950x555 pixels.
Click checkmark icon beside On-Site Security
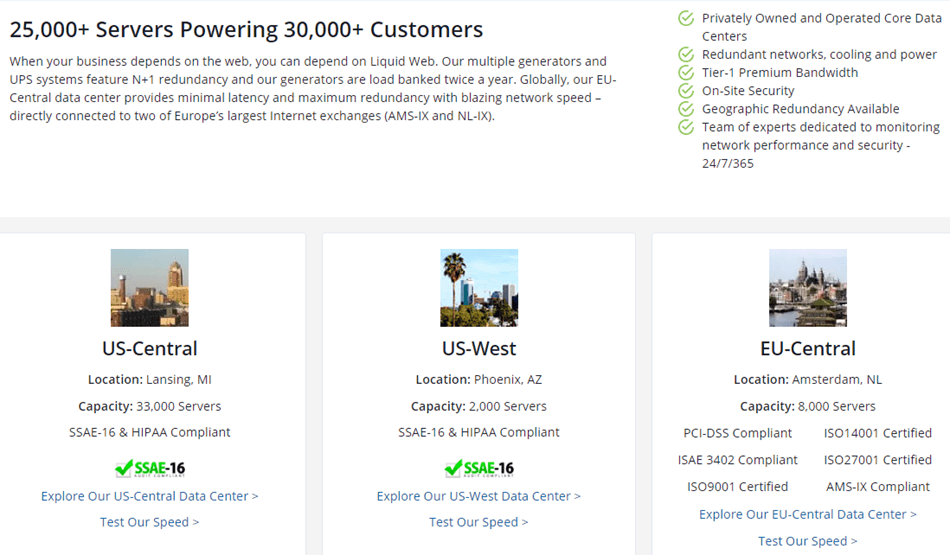[x=686, y=91]
